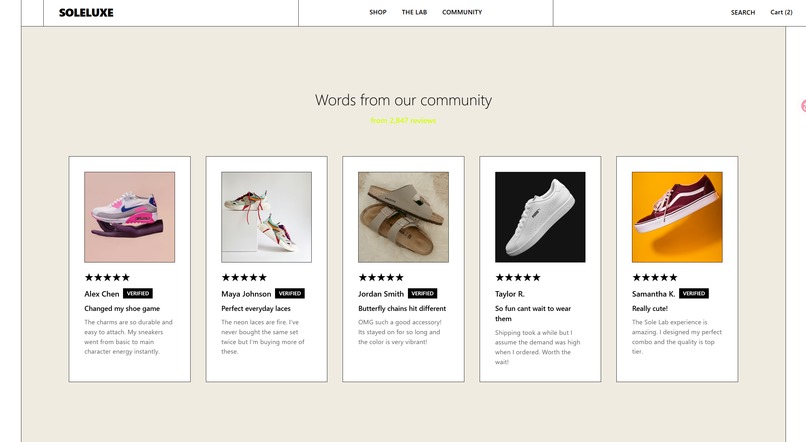This screenshot has height=442, width=806.
Task: Click the VERIFIED badge next to Samantha K.
Action: (694, 293)
